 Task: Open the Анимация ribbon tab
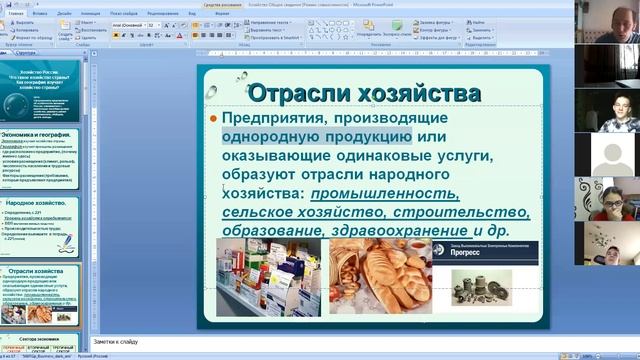(x=90, y=13)
